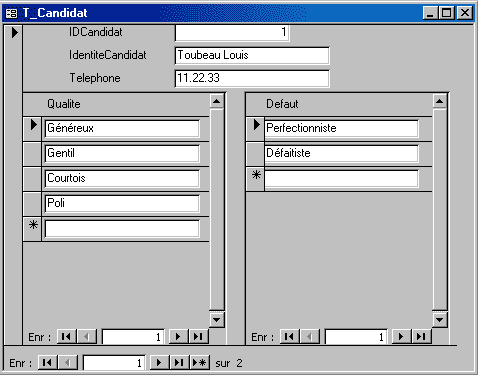Click the scroll down arrow of Qualite list

click(x=217, y=320)
